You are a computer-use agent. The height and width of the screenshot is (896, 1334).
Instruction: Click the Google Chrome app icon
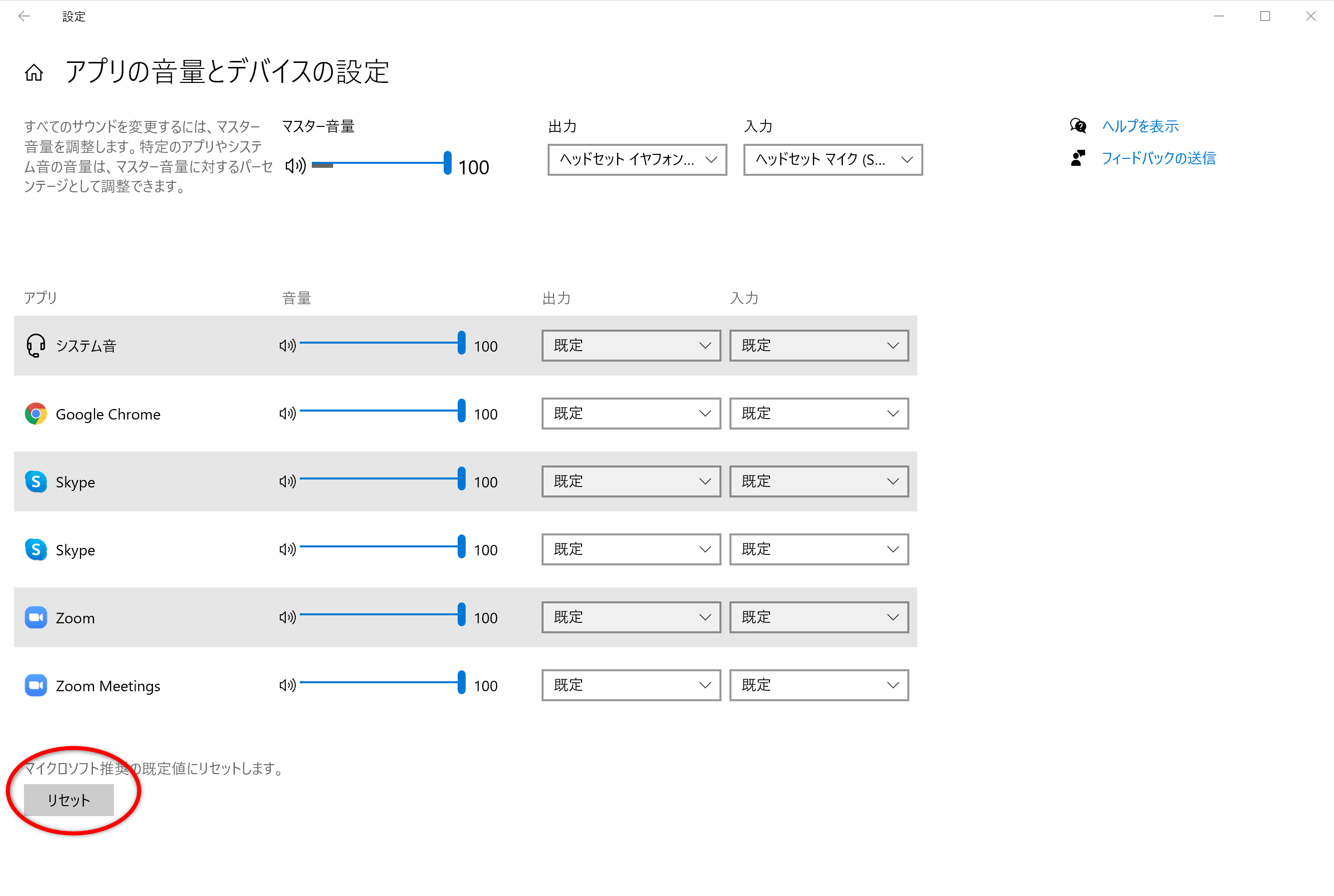pos(35,413)
